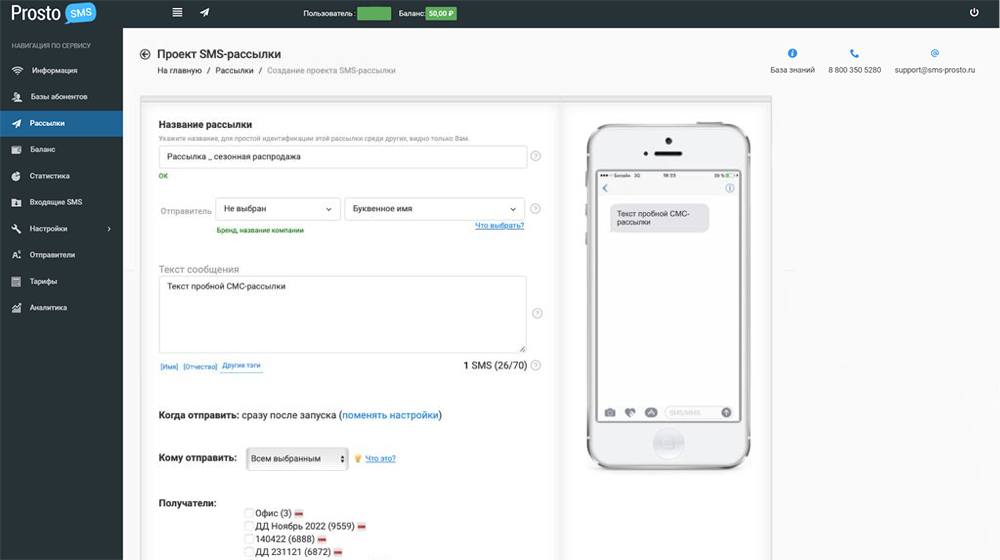1000x560 pixels.
Task: Expand the 'Буквенное имя' dropdown
Action: pyautogui.click(x=434, y=209)
